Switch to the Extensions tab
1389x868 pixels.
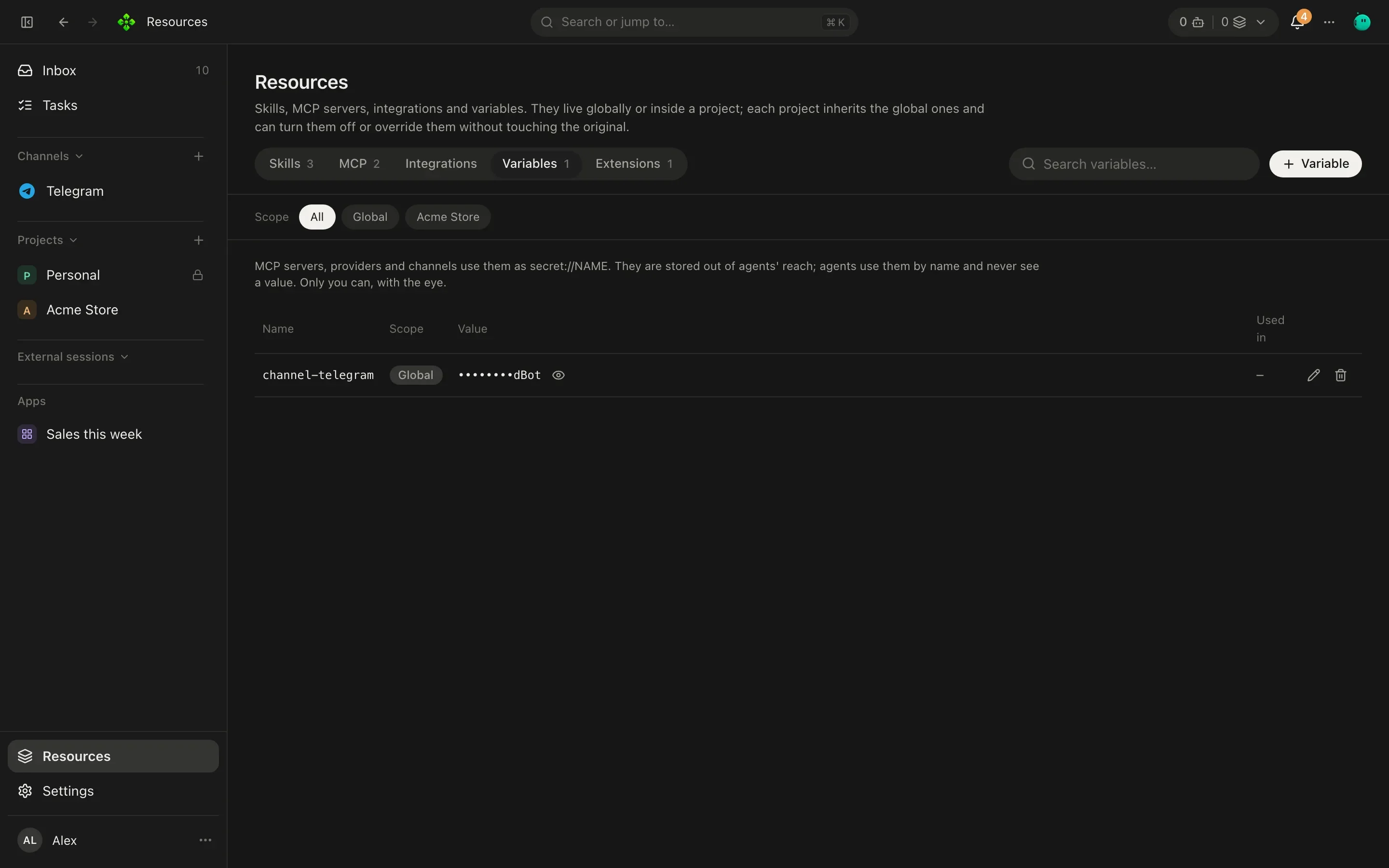pyautogui.click(x=634, y=163)
